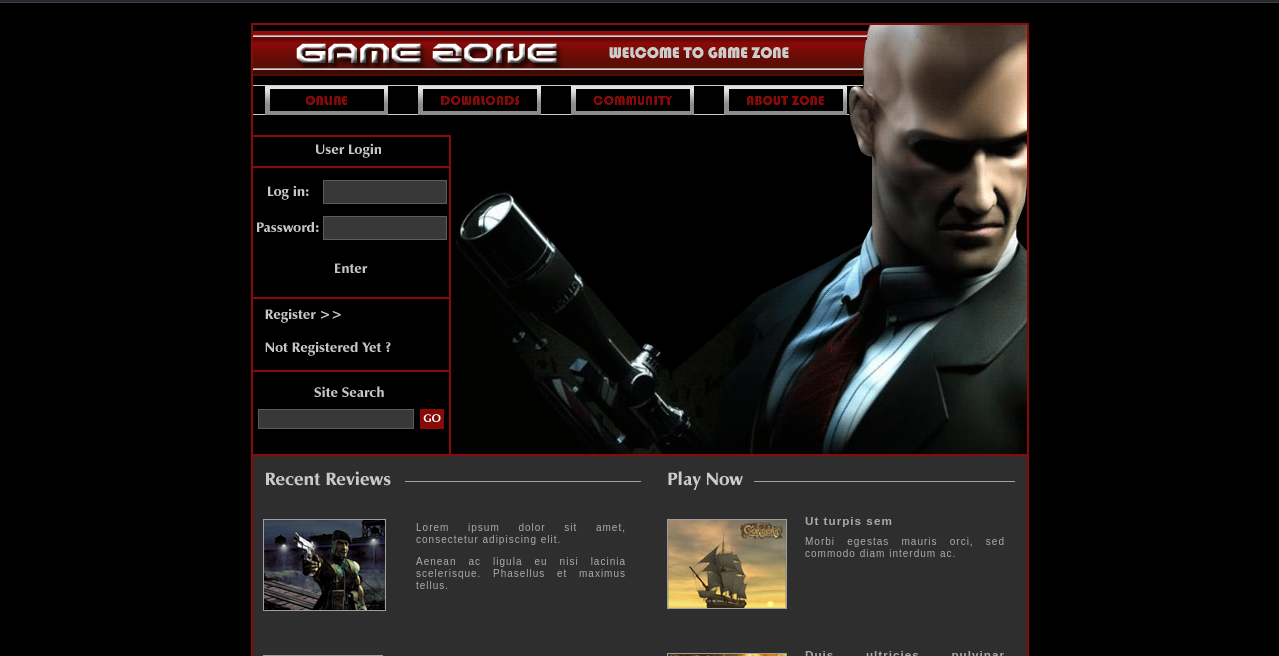The width and height of the screenshot is (1279, 656).
Task: Open the About Zone menu tab
Action: point(786,100)
